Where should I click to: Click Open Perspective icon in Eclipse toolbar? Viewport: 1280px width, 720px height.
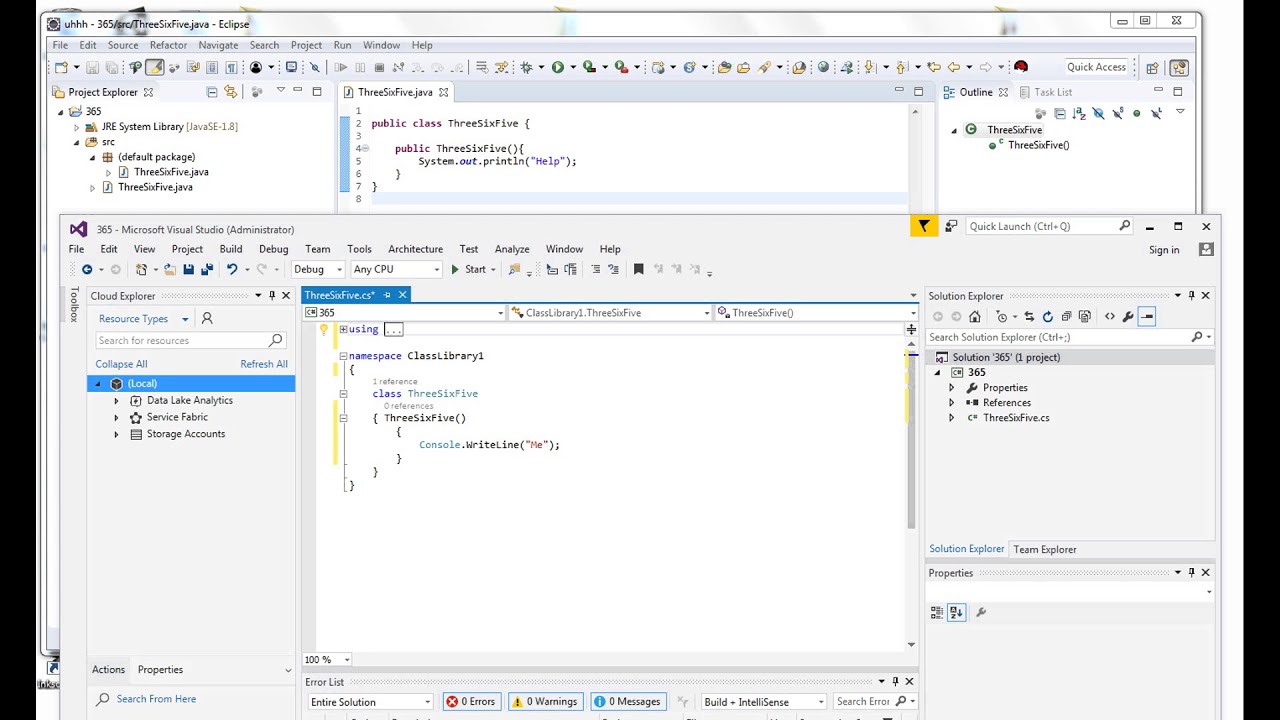click(1153, 67)
